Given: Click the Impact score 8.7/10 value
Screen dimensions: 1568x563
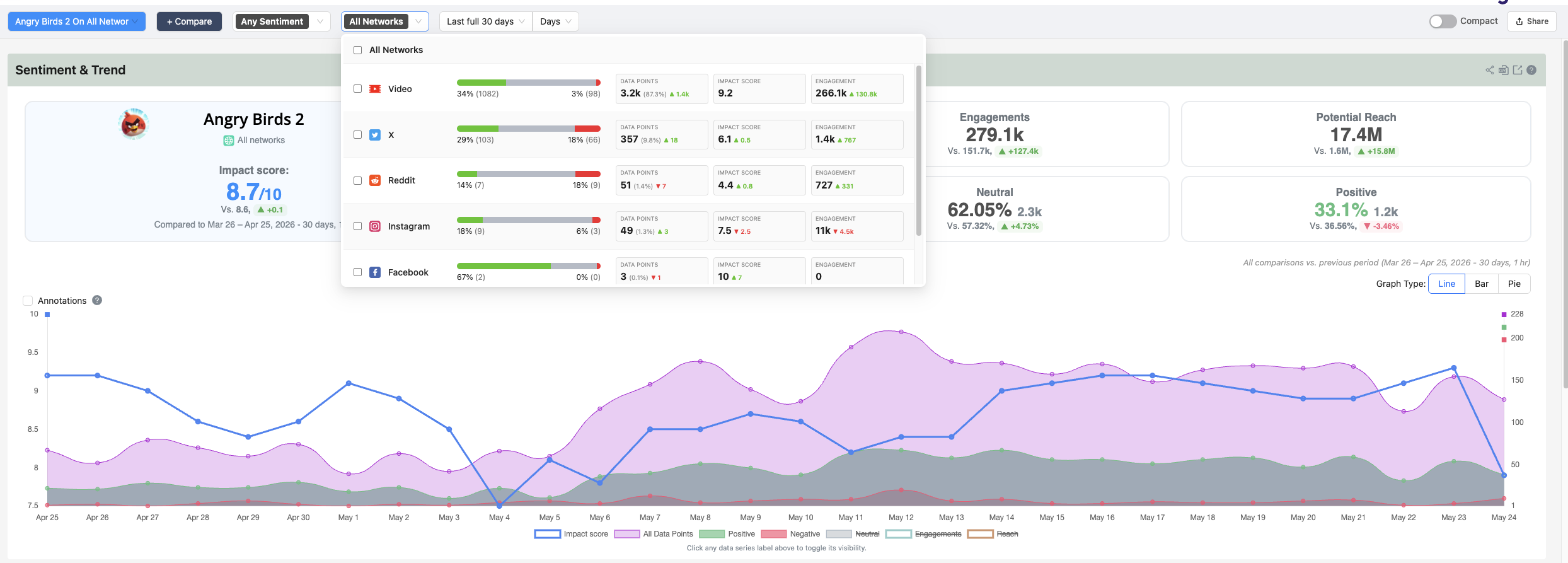Looking at the screenshot, I should tap(254, 192).
